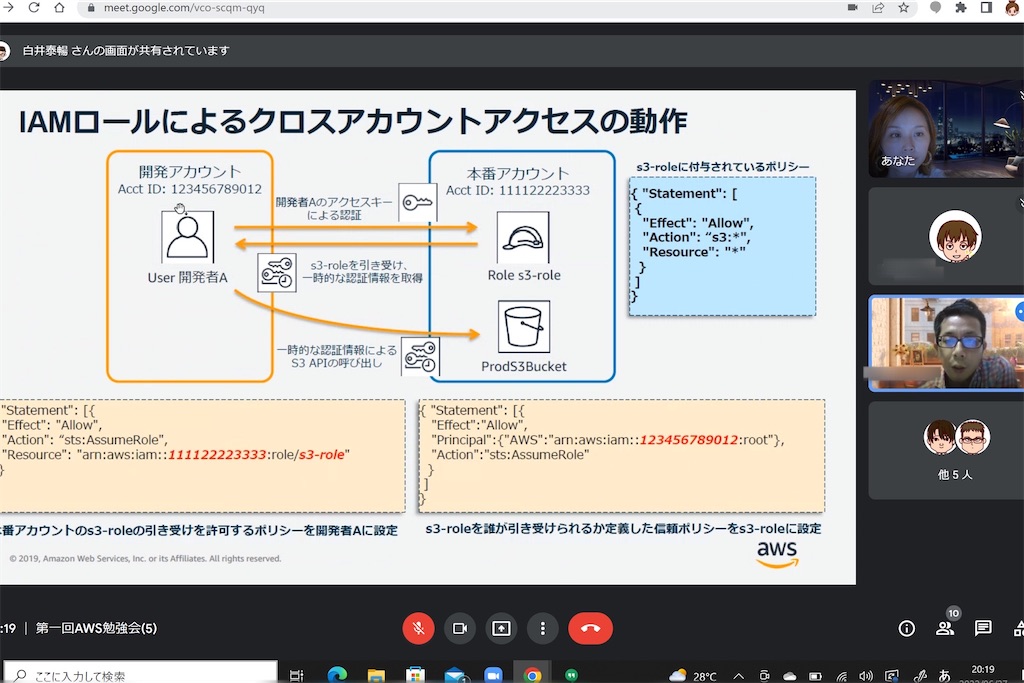Toggle the camera in the Meet controls
This screenshot has height=683, width=1024.
(x=460, y=628)
